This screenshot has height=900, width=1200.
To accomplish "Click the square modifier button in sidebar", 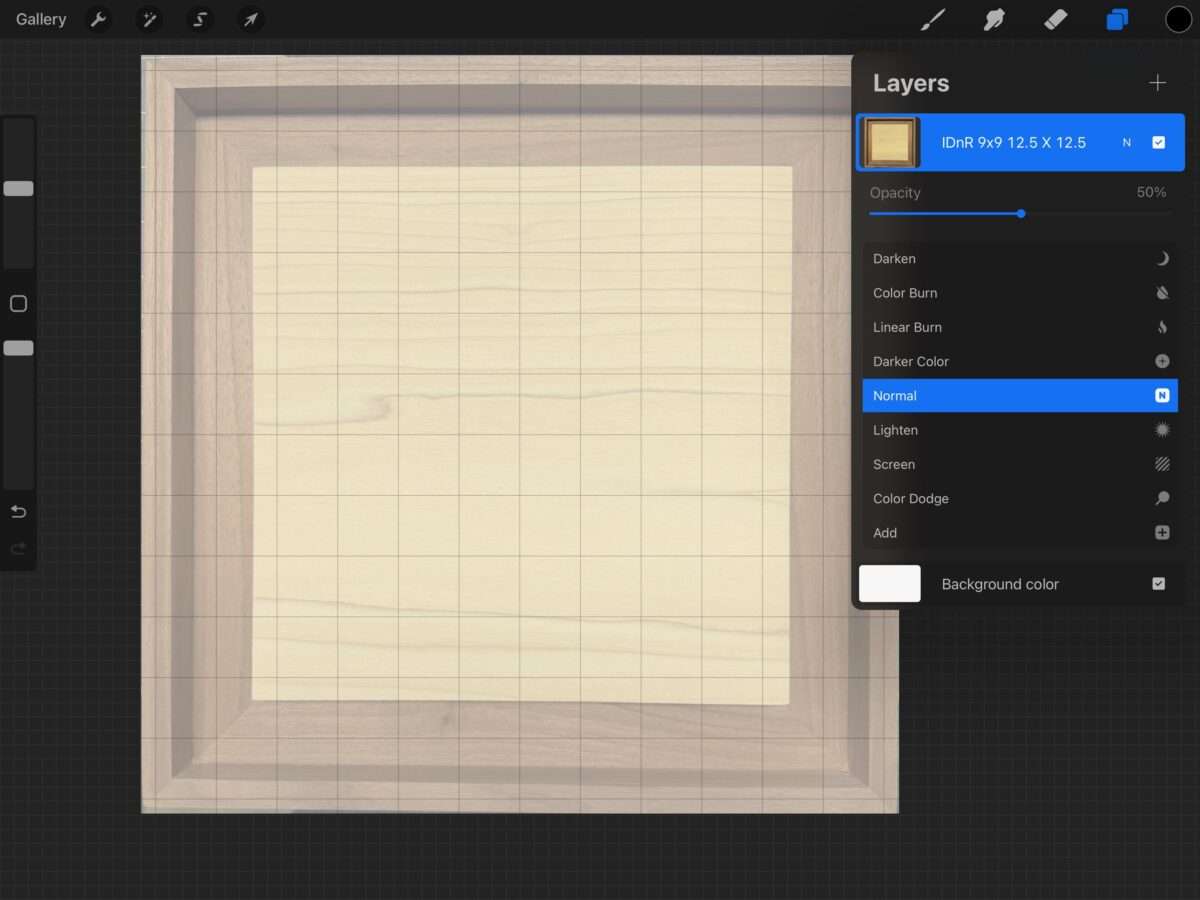I will point(18,304).
